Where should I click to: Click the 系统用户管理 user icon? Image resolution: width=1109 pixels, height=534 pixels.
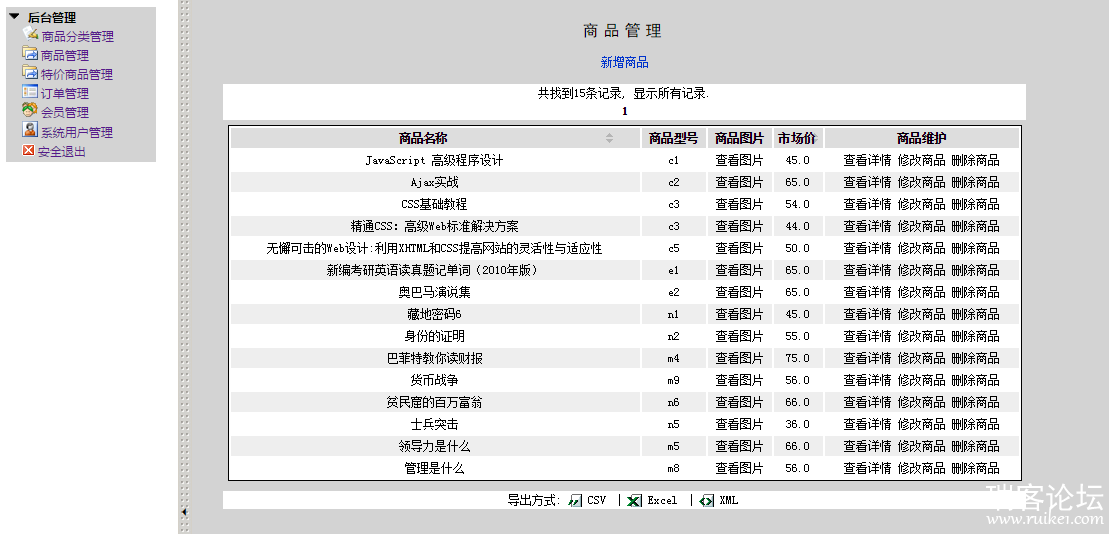coord(30,129)
